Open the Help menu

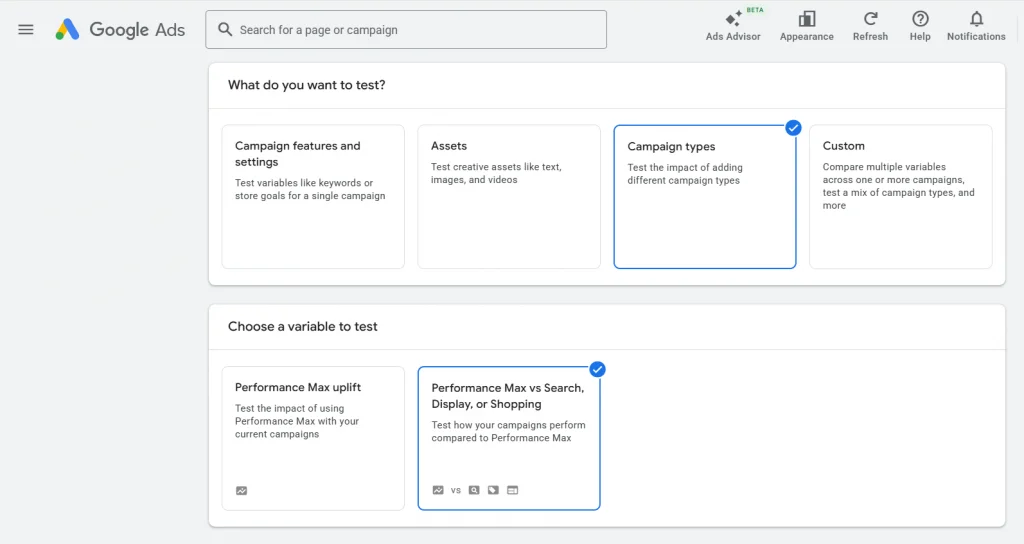[920, 27]
